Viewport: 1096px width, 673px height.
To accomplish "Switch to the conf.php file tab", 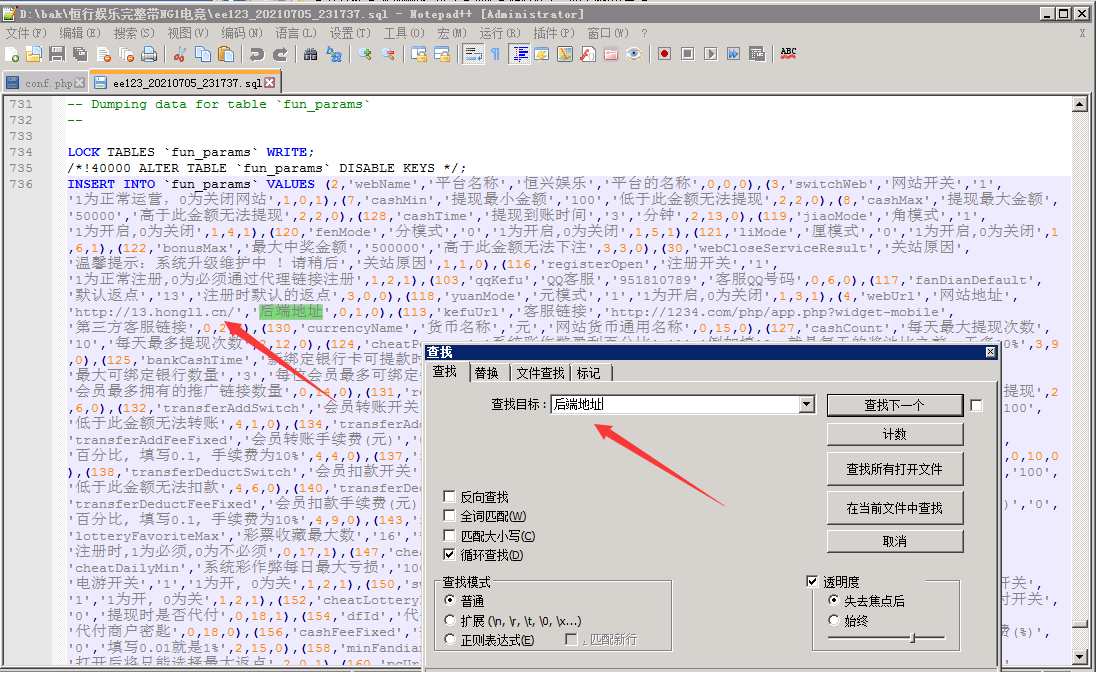I will pos(45,83).
